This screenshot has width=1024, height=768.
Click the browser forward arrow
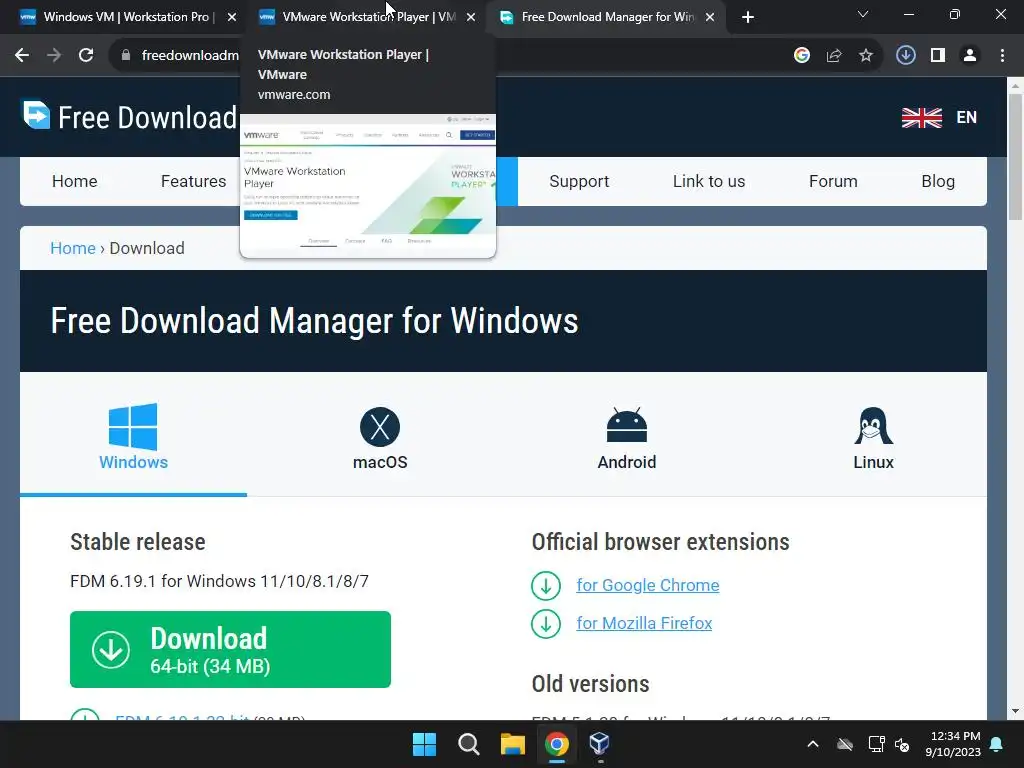(x=54, y=56)
